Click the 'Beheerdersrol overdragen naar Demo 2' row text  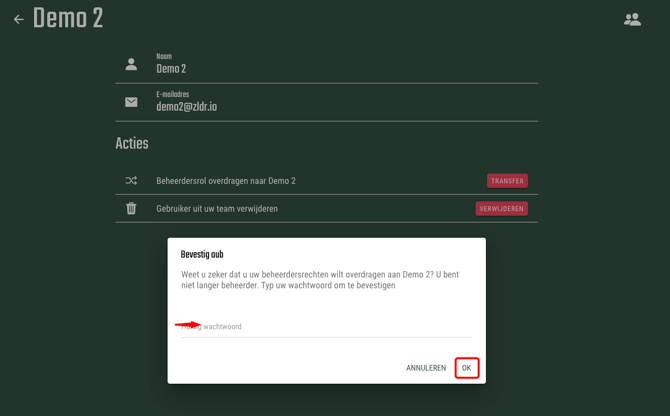pos(226,181)
